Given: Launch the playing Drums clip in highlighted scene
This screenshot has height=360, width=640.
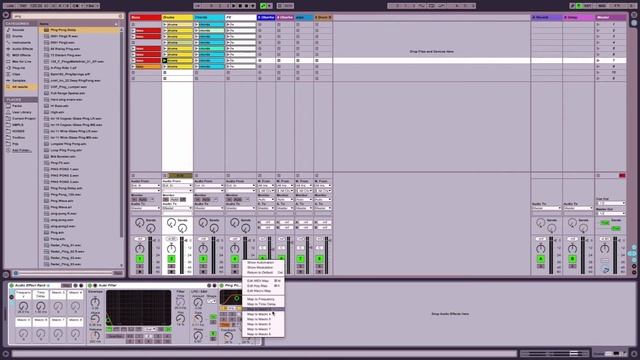Looking at the screenshot, I should coord(165,60).
